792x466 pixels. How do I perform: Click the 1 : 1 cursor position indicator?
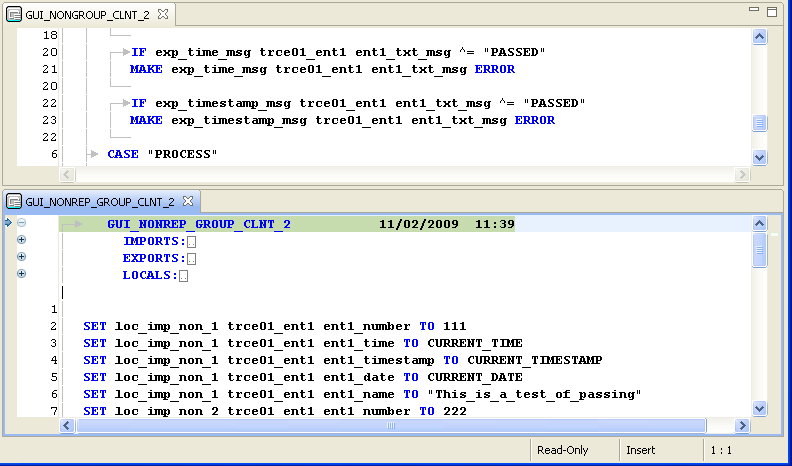[x=721, y=450]
